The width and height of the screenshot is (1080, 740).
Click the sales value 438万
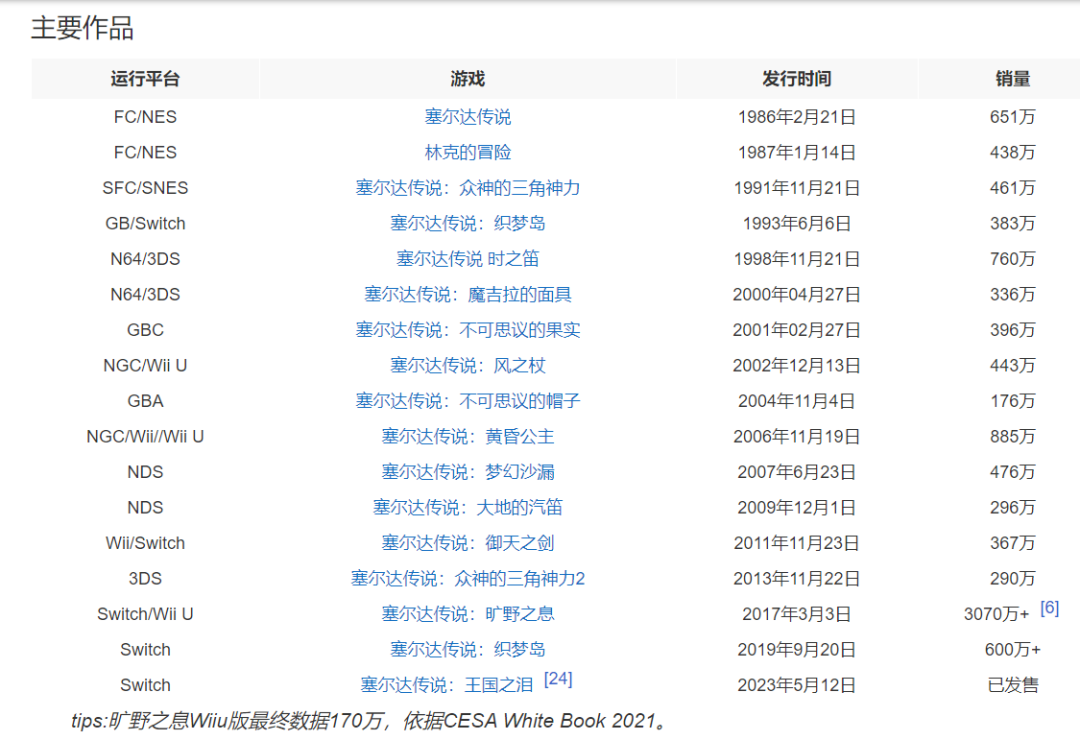pos(1012,152)
